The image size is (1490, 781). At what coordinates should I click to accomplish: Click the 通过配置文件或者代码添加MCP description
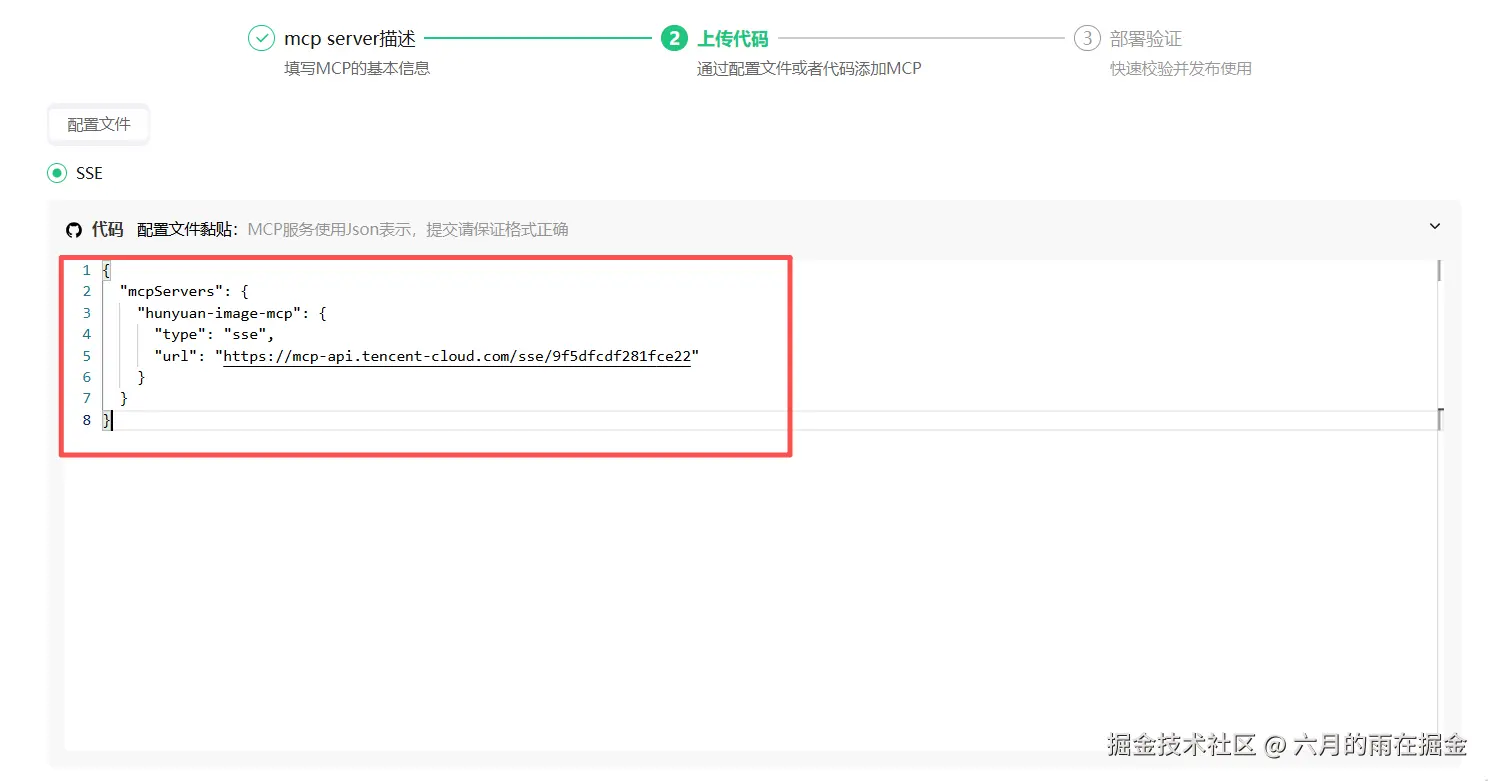click(x=809, y=68)
